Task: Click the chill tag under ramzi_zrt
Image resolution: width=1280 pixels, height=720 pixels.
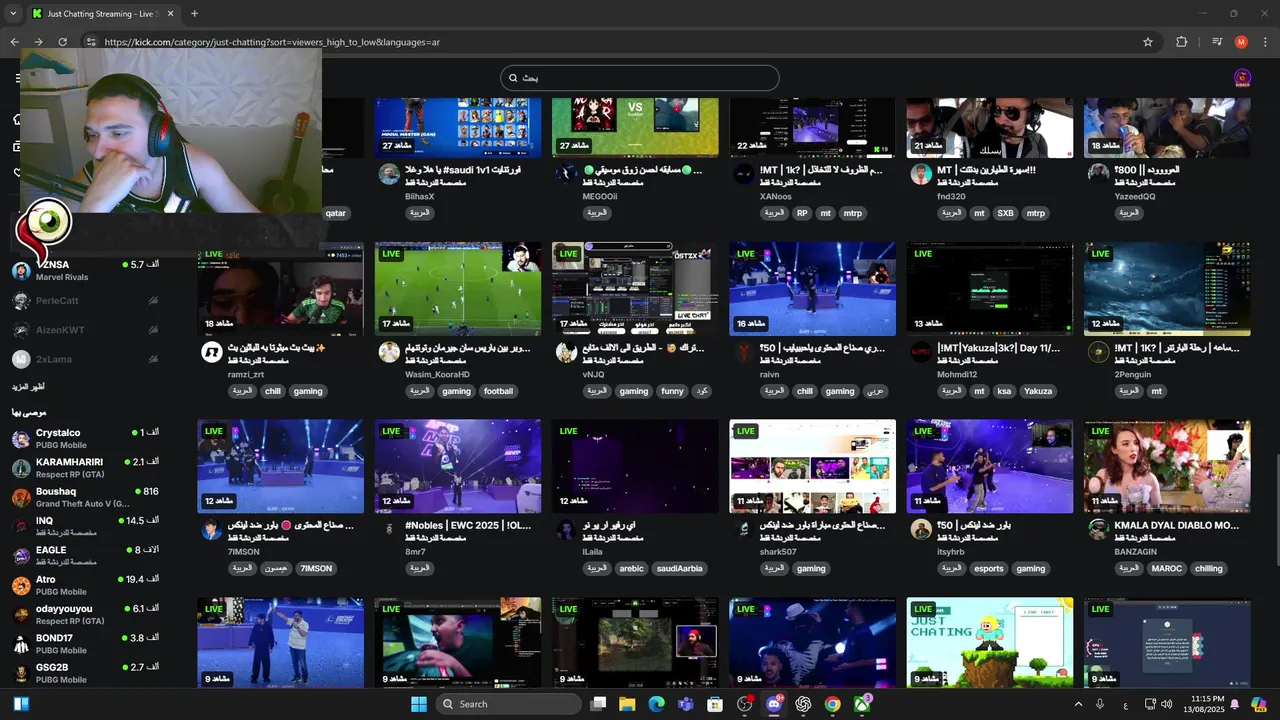Action: tap(272, 391)
